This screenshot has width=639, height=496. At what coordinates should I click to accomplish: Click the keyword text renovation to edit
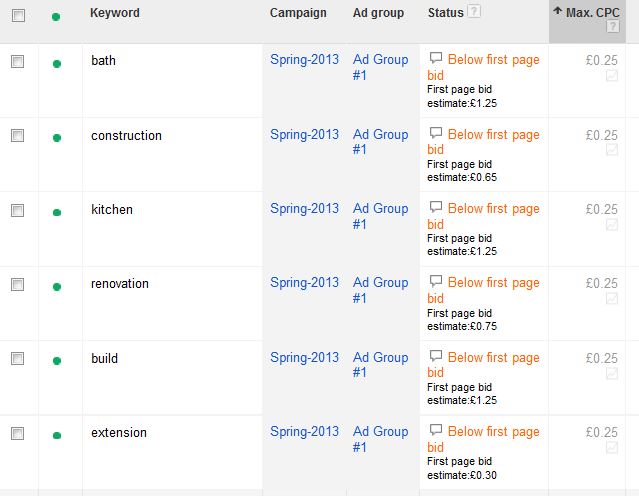pos(120,283)
